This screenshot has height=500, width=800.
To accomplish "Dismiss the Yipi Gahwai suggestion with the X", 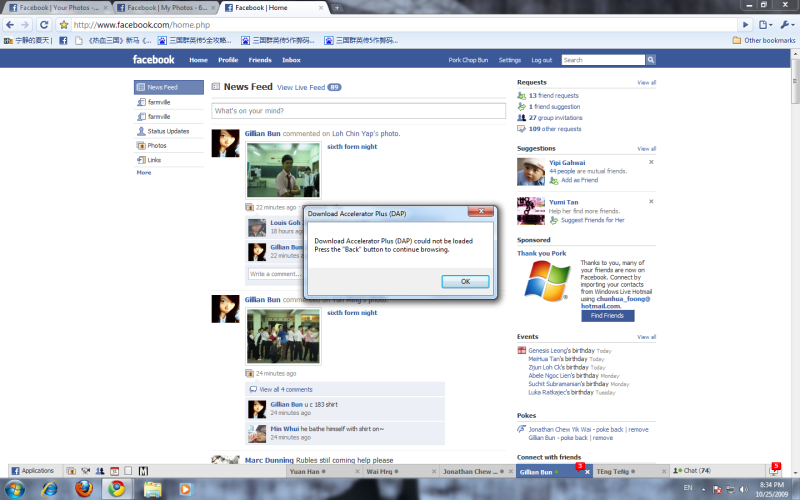I will [651, 162].
